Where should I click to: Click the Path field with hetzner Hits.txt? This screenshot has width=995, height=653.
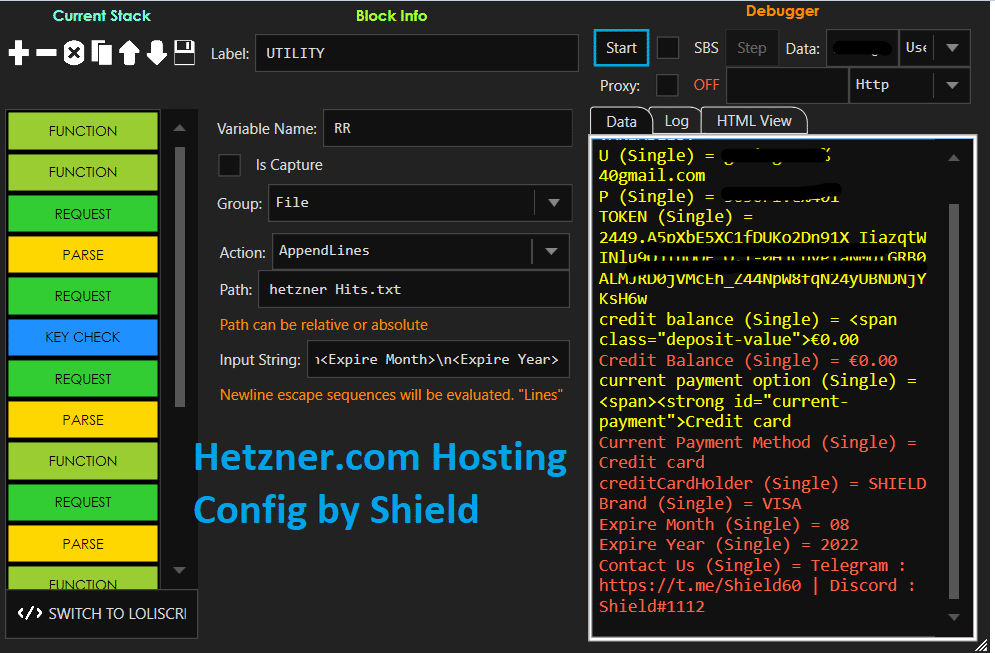click(x=414, y=289)
